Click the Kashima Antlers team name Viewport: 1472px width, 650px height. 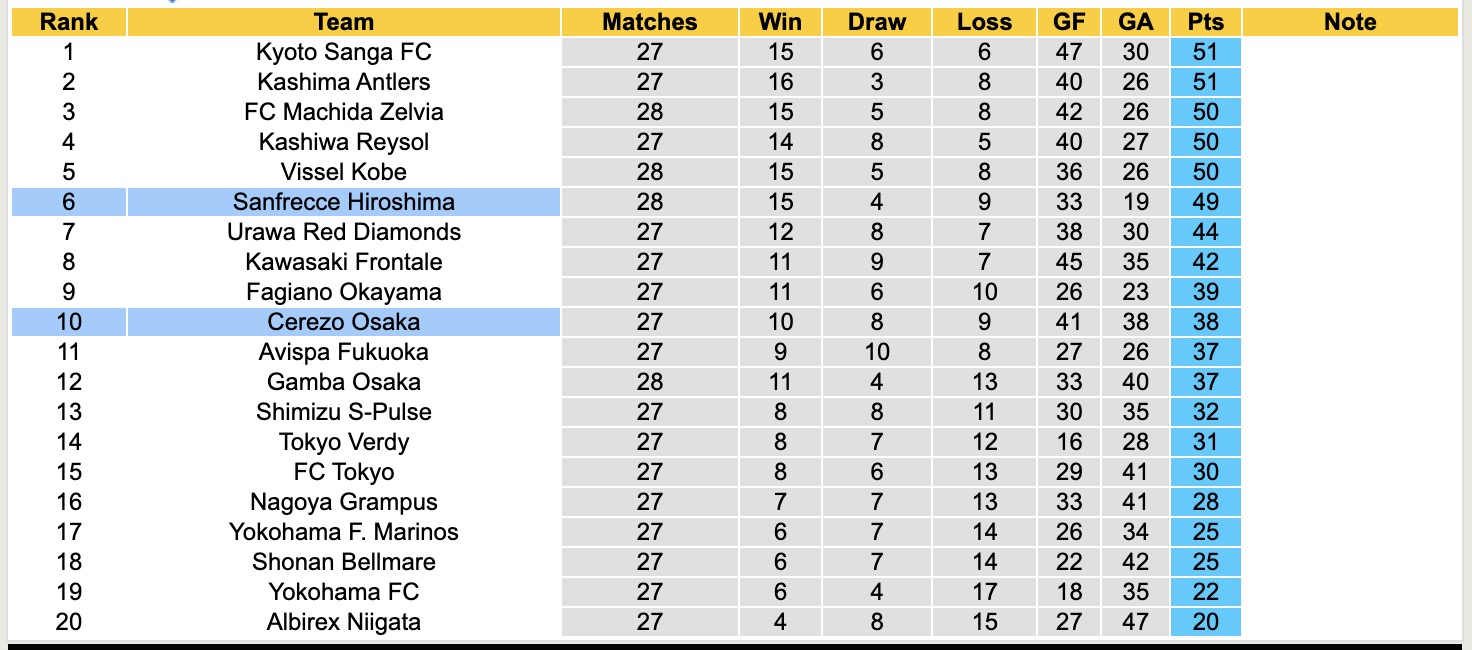coord(343,82)
